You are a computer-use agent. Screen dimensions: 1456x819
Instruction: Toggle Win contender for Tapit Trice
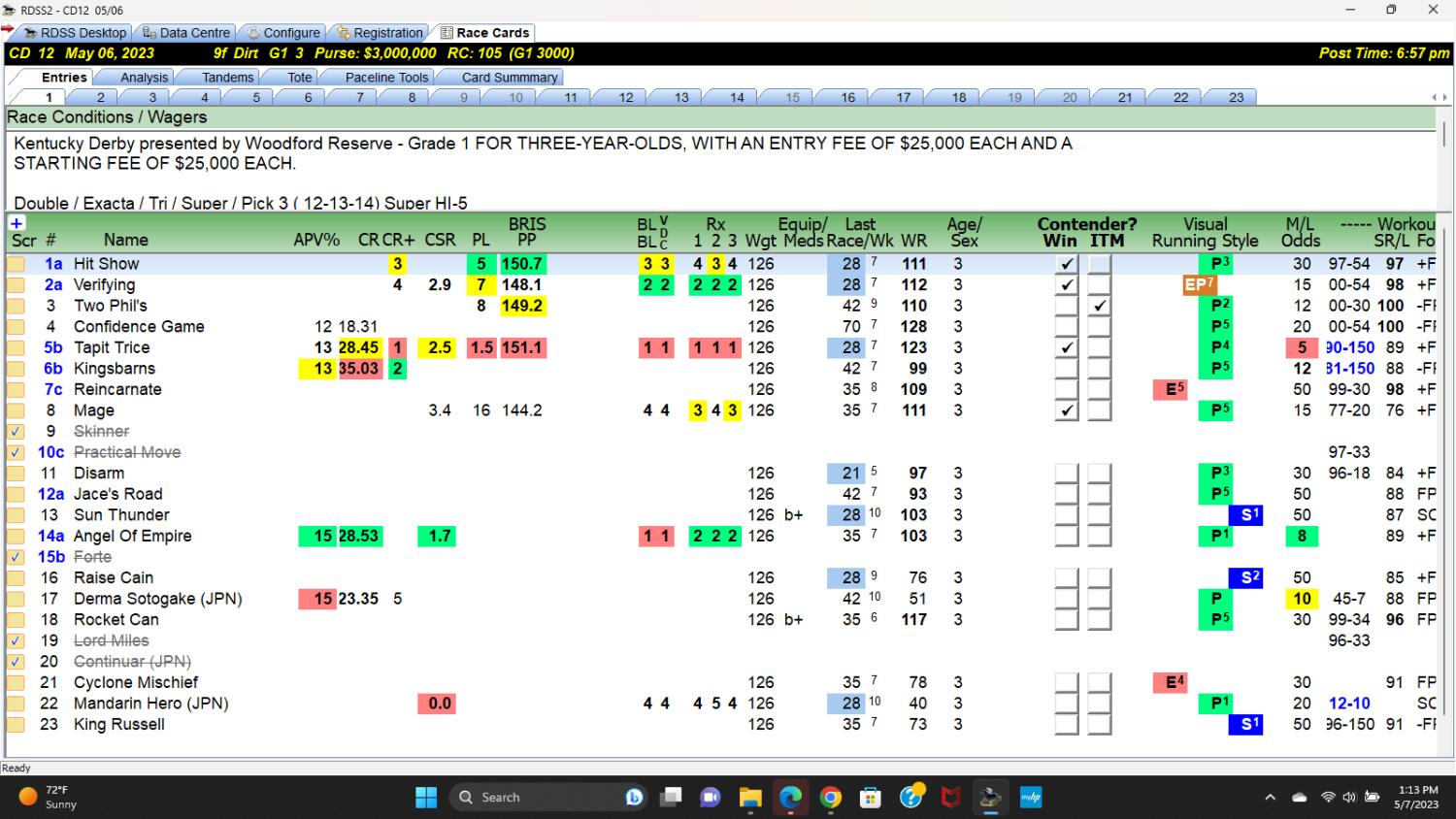pos(1067,347)
